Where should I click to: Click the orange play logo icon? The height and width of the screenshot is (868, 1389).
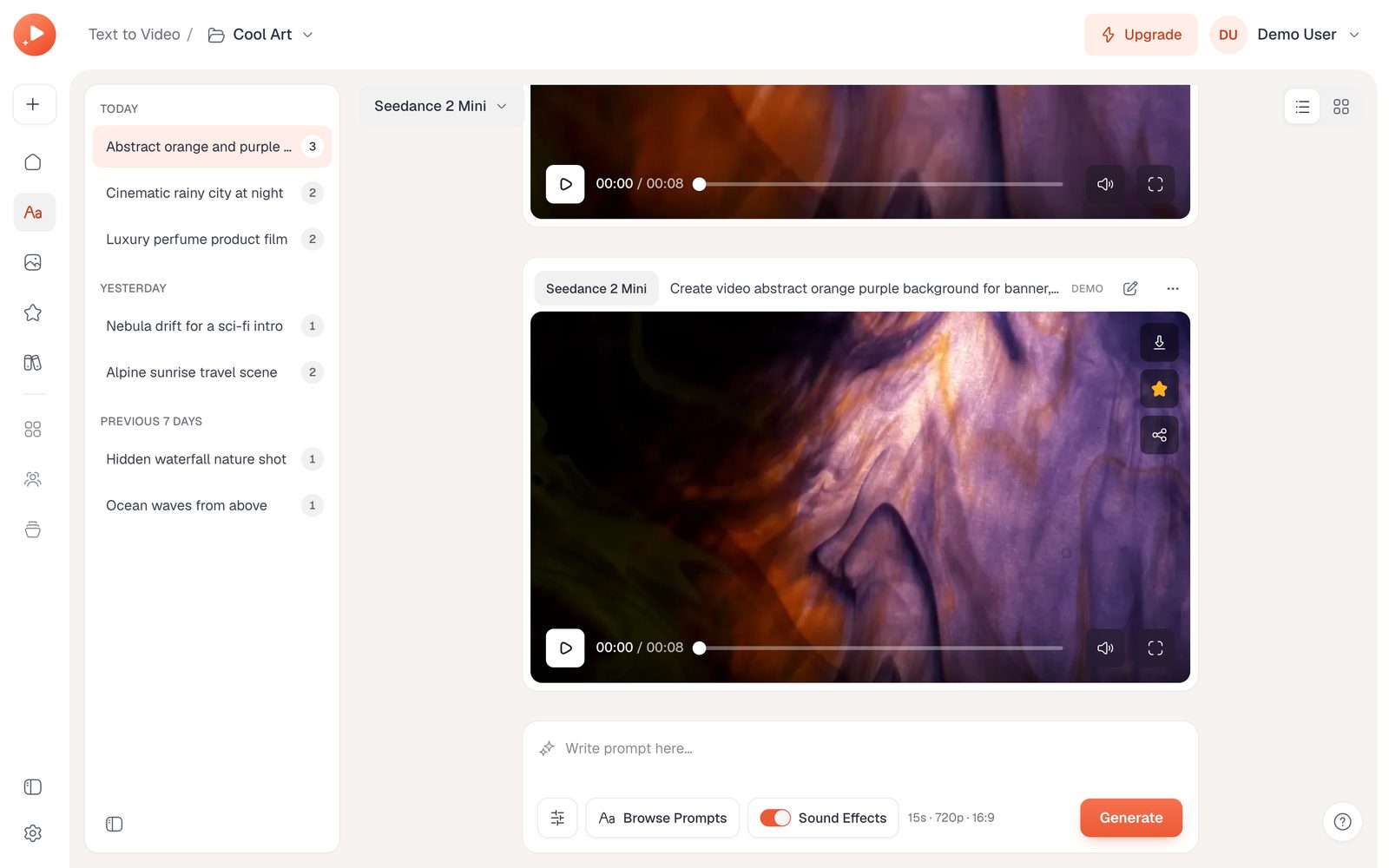coord(35,35)
